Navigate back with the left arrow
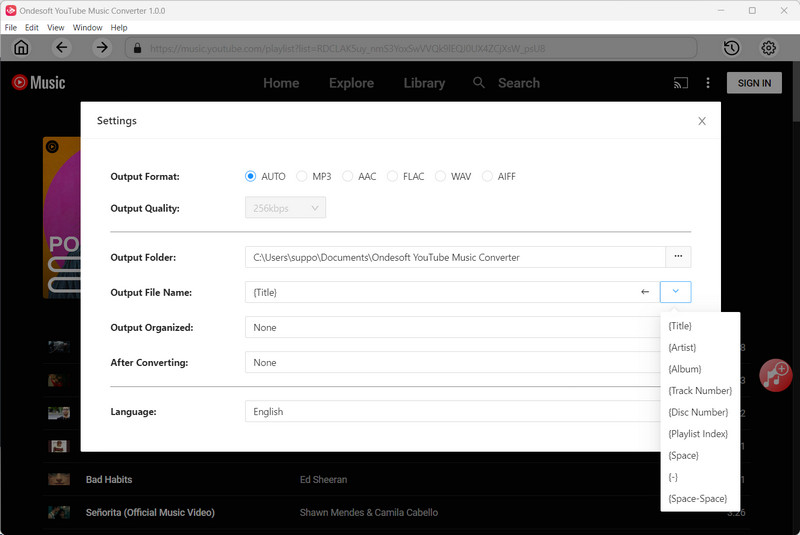The height and width of the screenshot is (535, 800). coord(62,48)
